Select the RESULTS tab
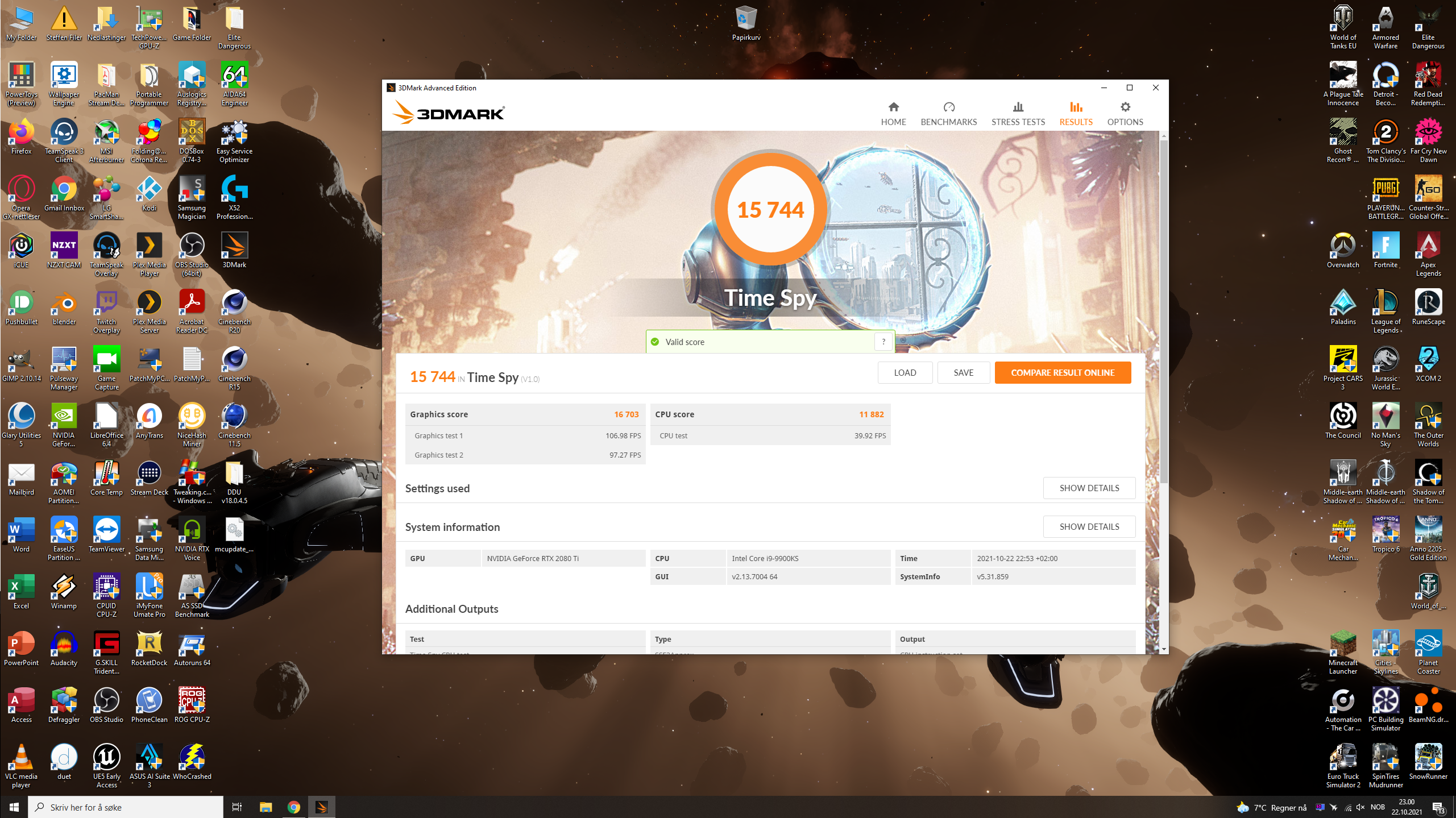 (1076, 113)
